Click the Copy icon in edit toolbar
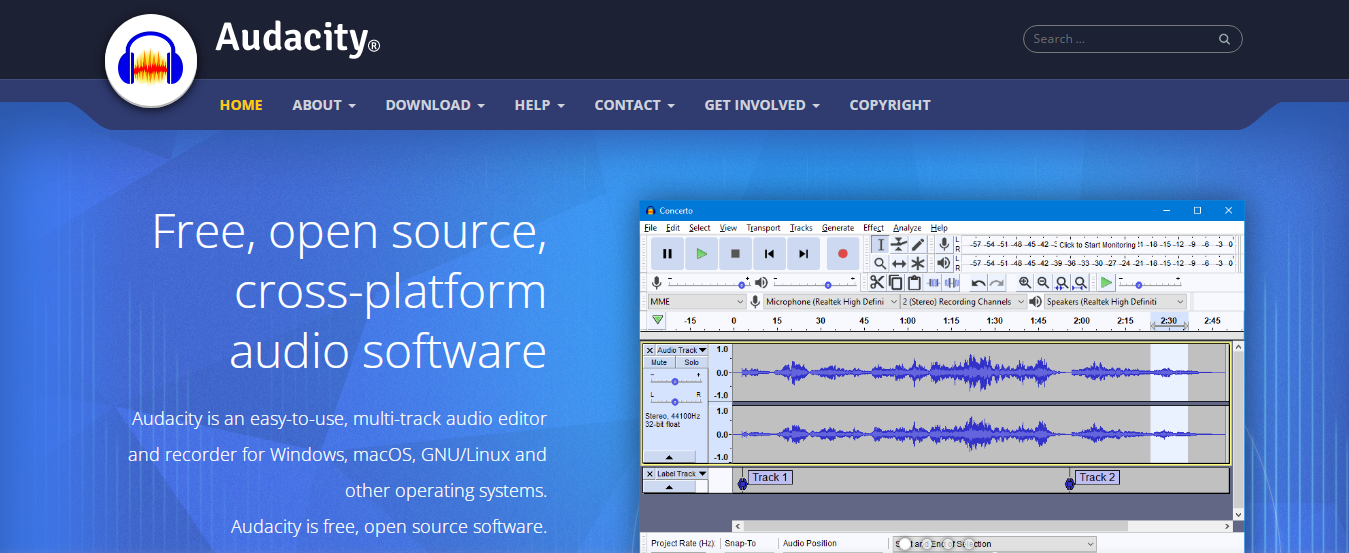The image size is (1349, 553). click(x=895, y=283)
